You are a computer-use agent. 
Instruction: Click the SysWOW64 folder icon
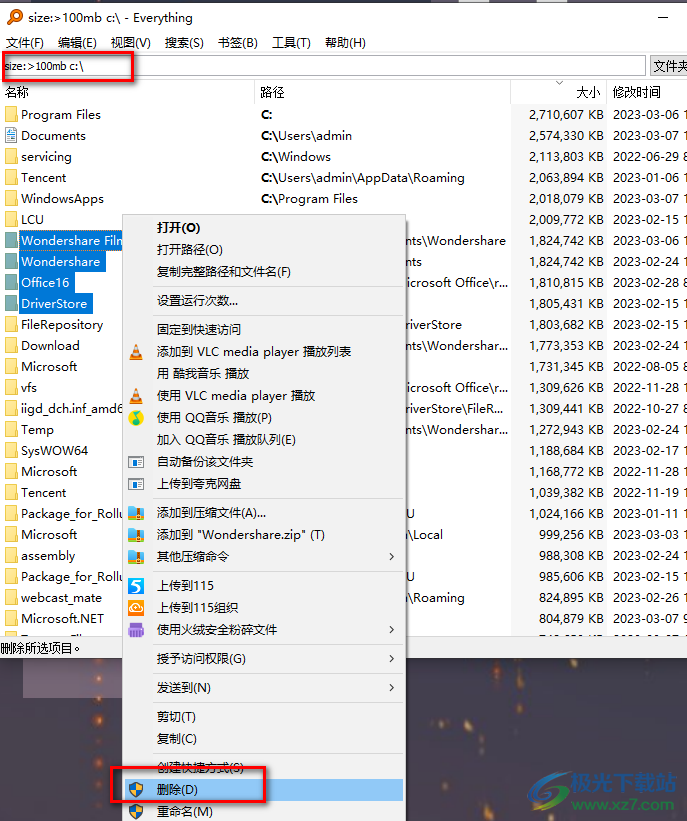(11, 450)
